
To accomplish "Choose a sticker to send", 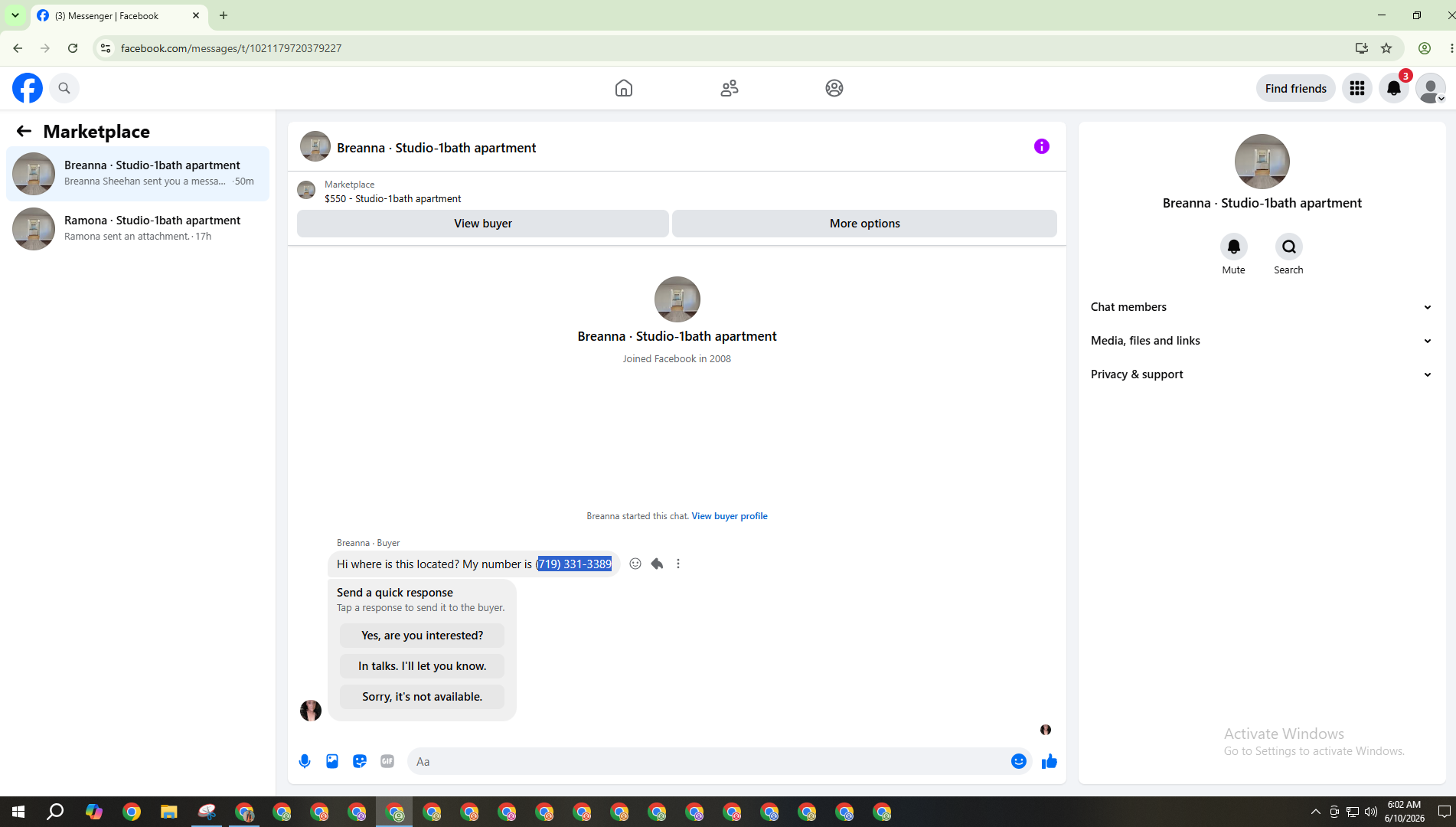I will coord(360,761).
